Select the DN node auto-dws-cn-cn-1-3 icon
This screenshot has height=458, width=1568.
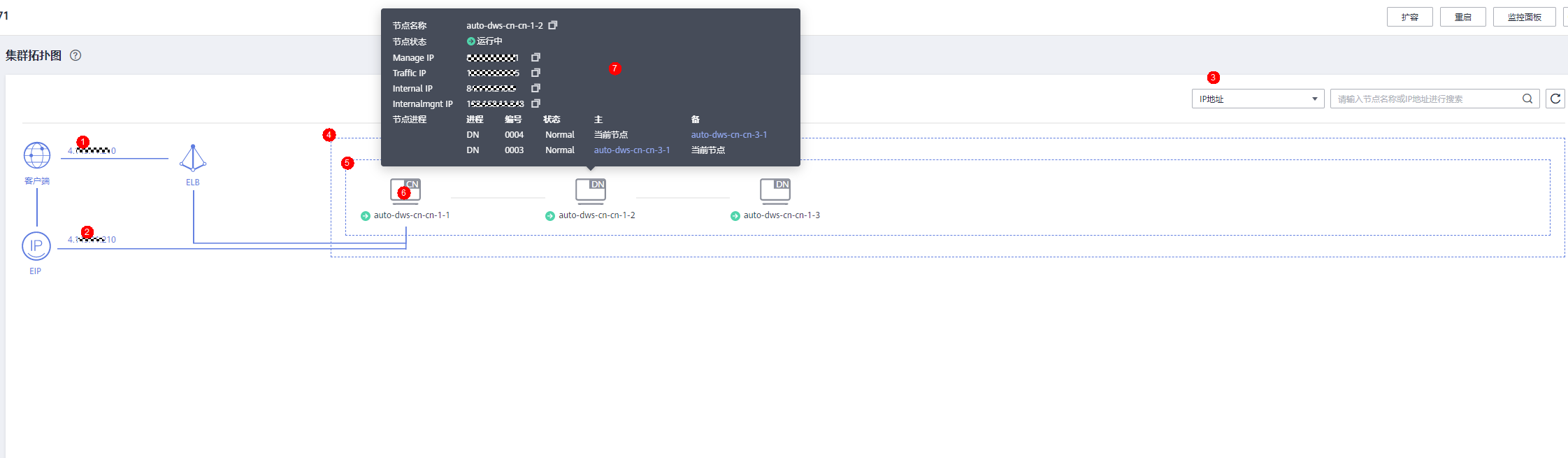[775, 191]
